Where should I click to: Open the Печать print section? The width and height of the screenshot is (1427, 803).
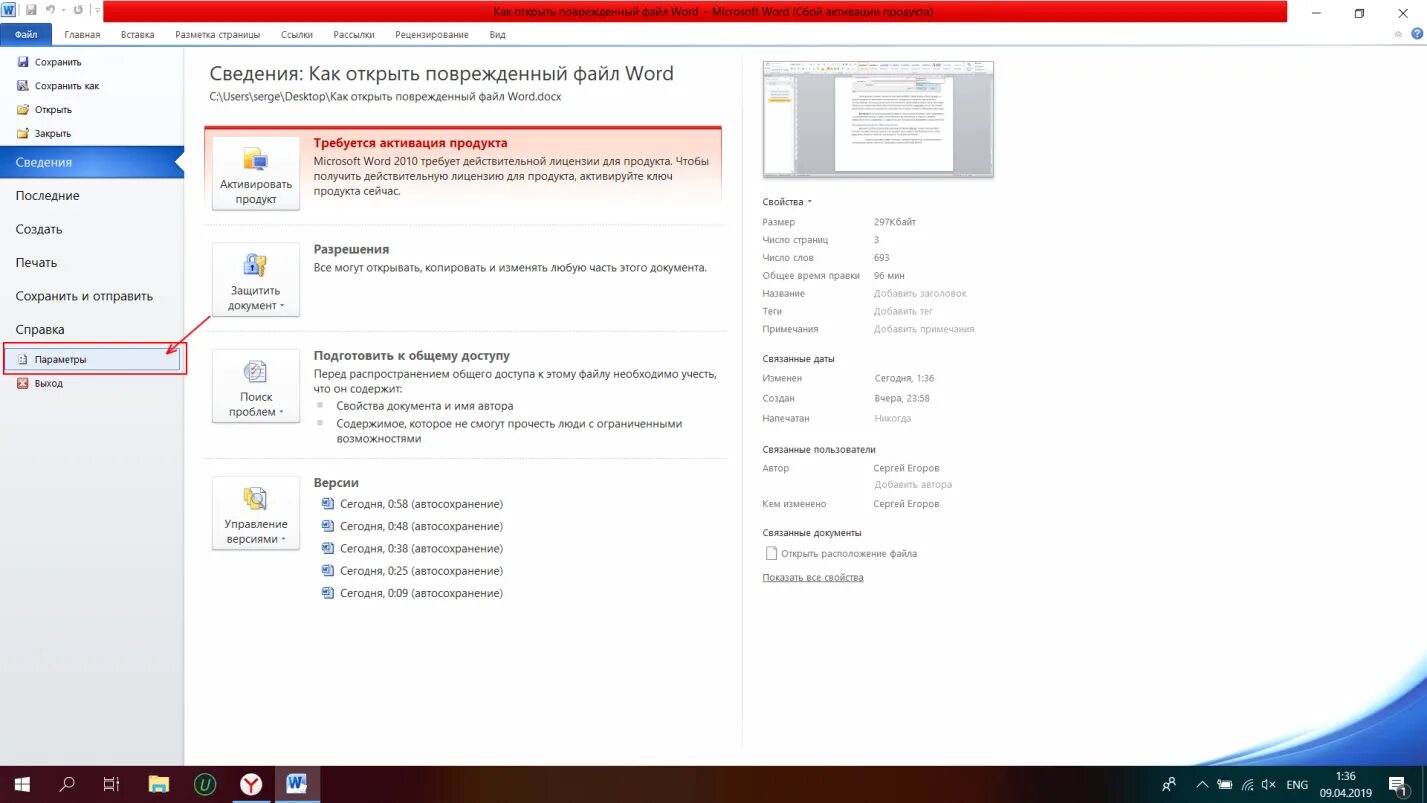[36, 263]
